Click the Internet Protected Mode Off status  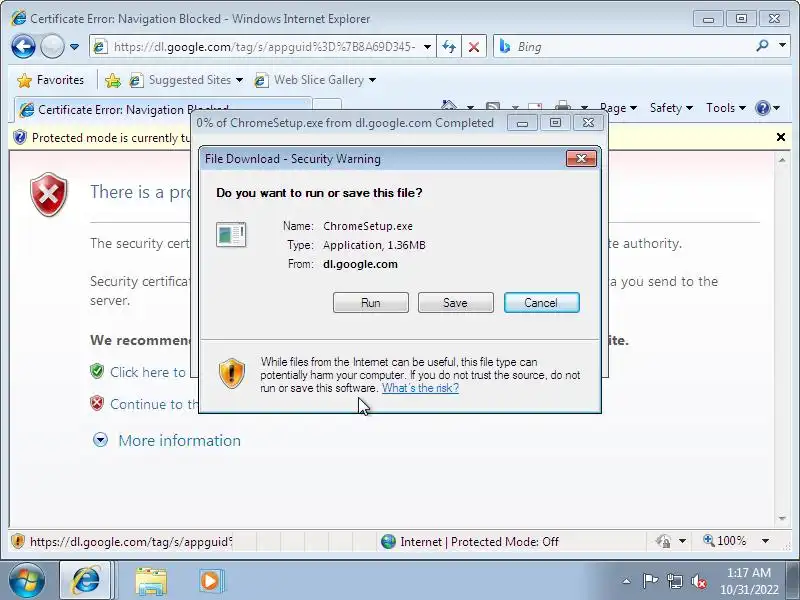coord(469,541)
